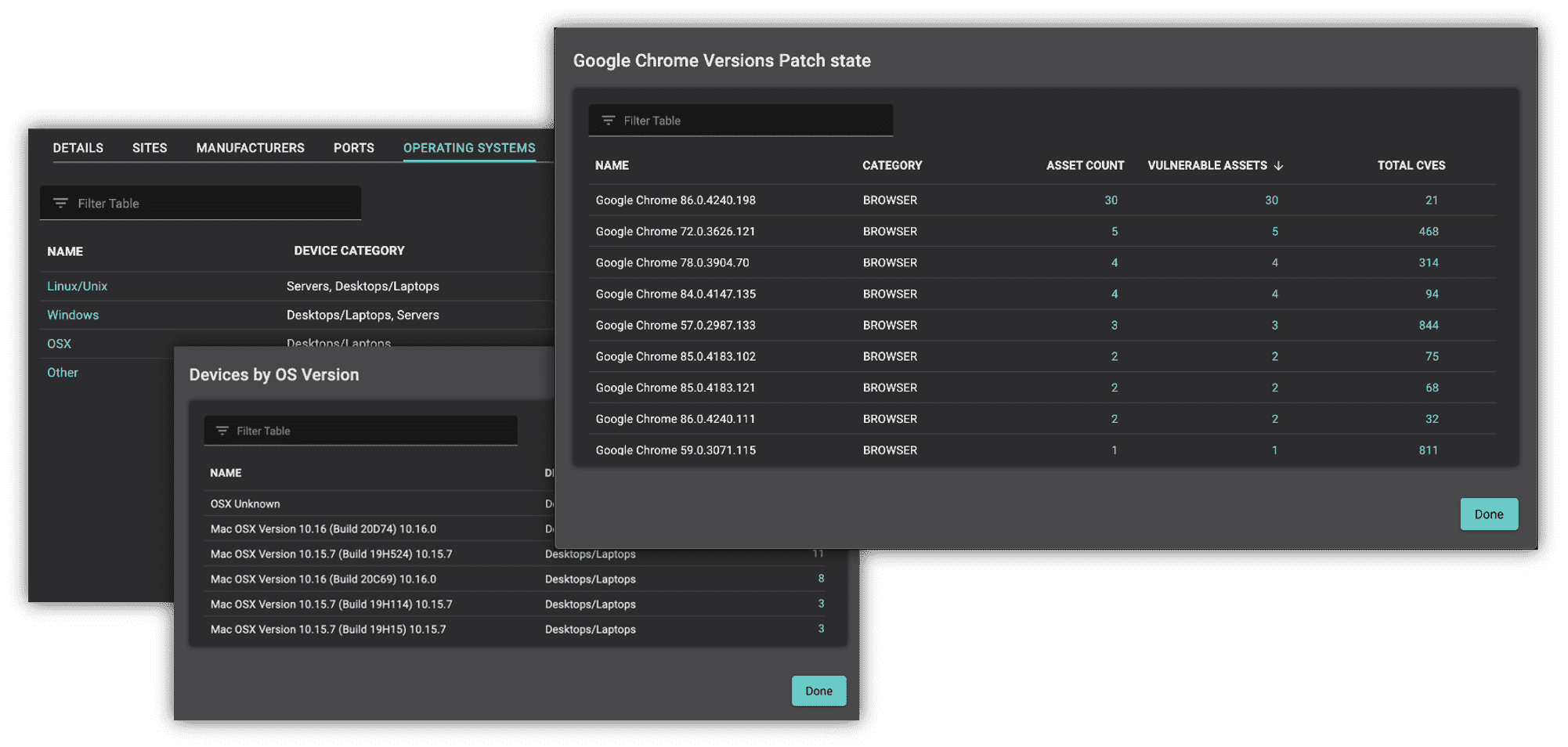This screenshot has width=1568, height=747.
Task: Click total CVEs value 468
Action: tap(1429, 232)
